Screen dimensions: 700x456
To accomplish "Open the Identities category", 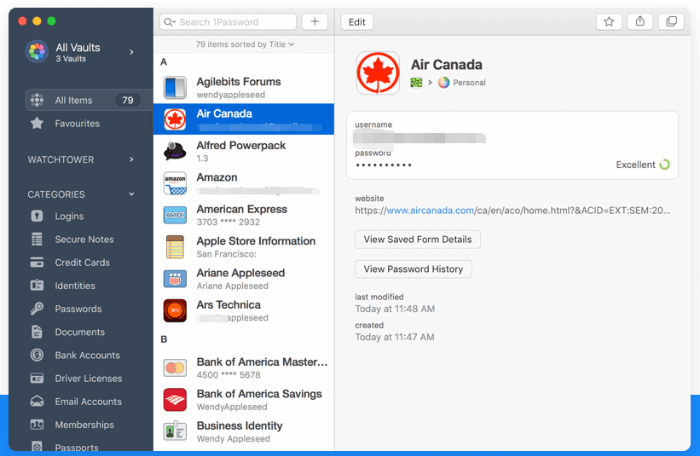I will click(75, 285).
